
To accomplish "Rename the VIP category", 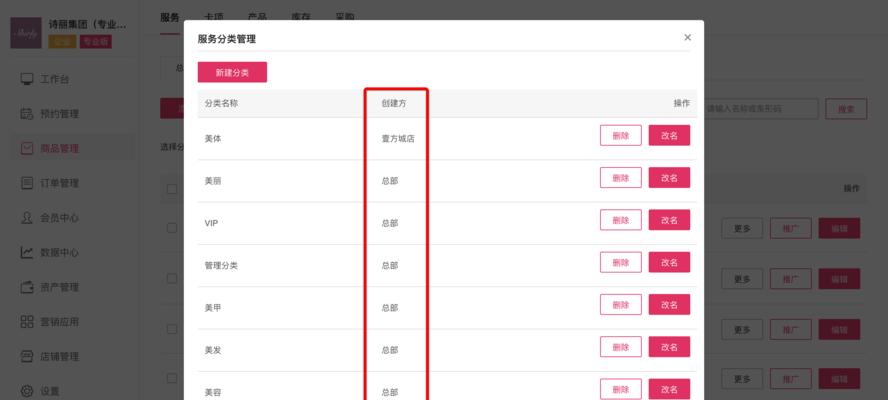I will click(x=669, y=220).
